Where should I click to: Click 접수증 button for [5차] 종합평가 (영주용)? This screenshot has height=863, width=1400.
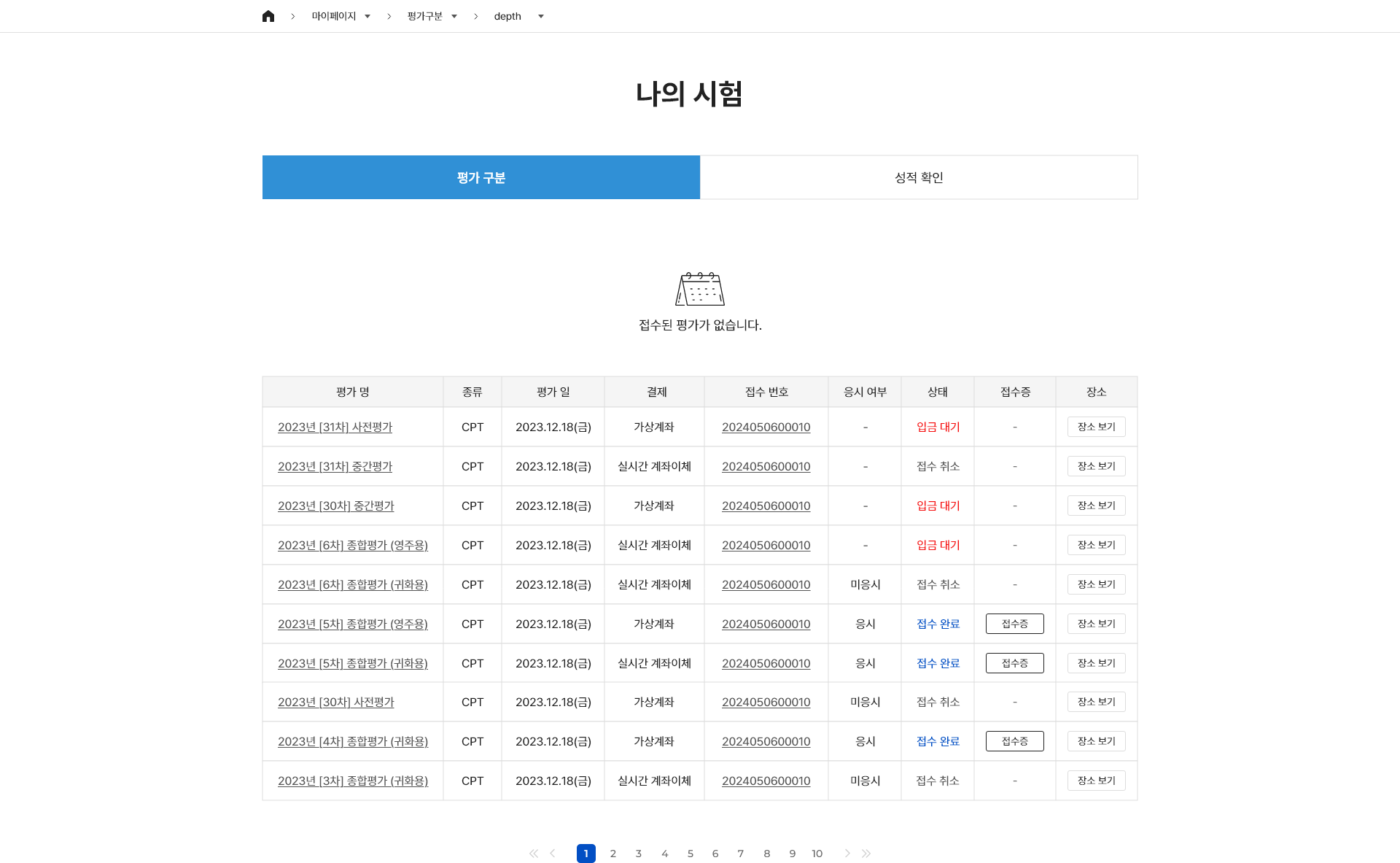tap(1015, 624)
